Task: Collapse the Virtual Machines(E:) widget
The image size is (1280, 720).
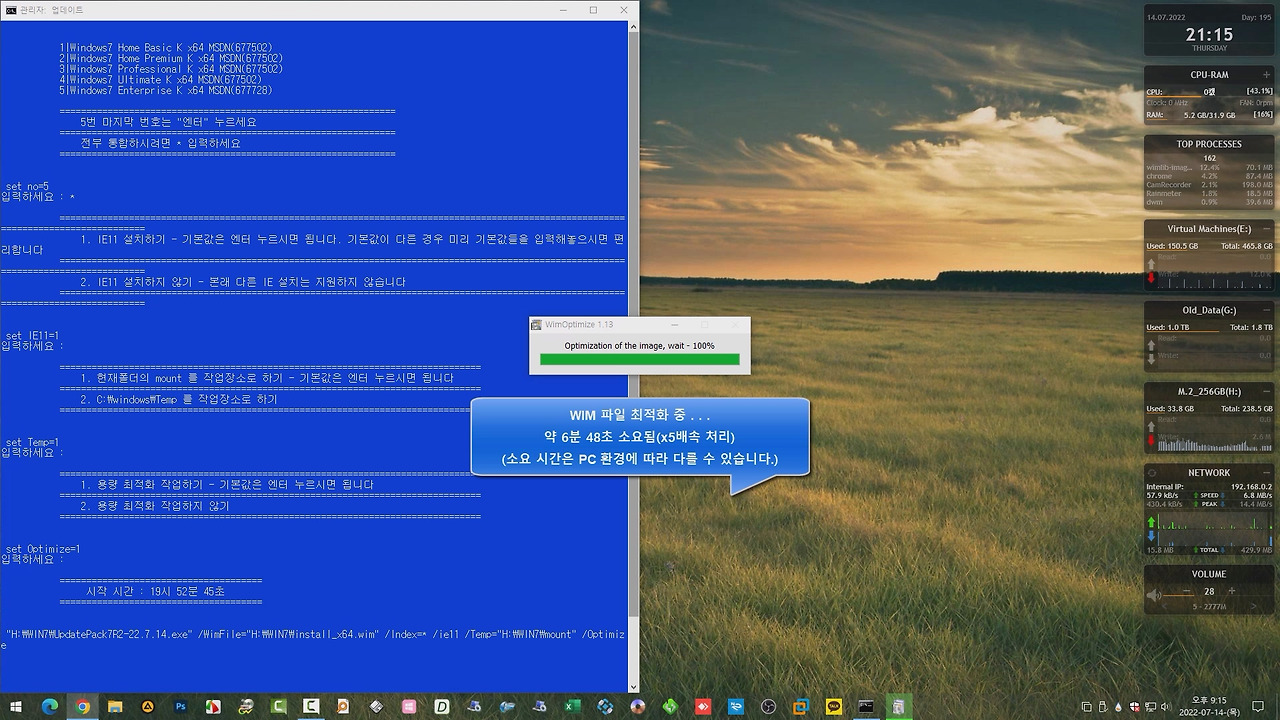Action: pos(1266,229)
